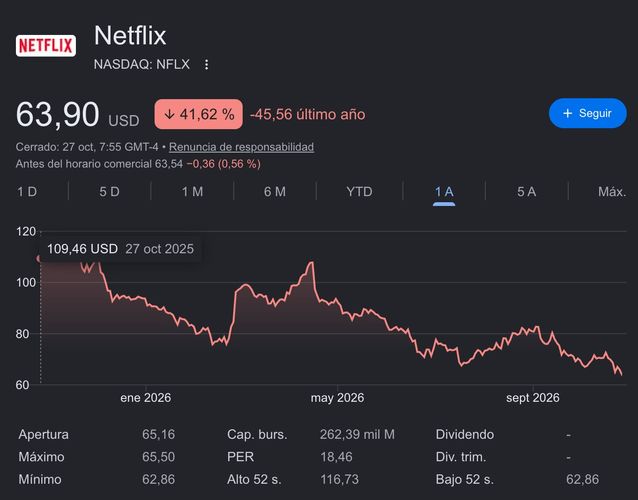This screenshot has width=638, height=500.
Task: Click the 100 y-axis label
Action: coord(26,282)
